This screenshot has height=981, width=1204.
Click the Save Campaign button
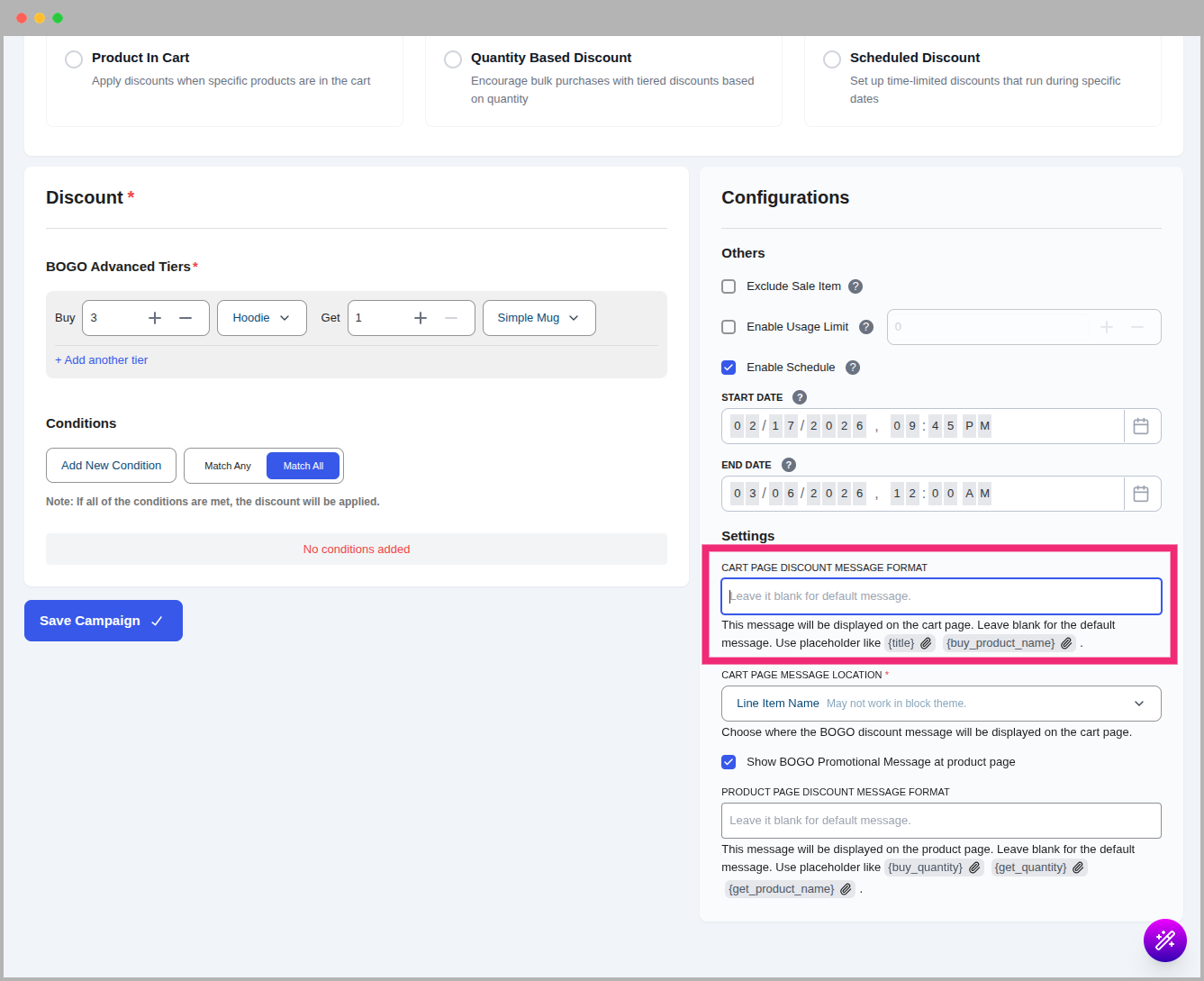[104, 621]
